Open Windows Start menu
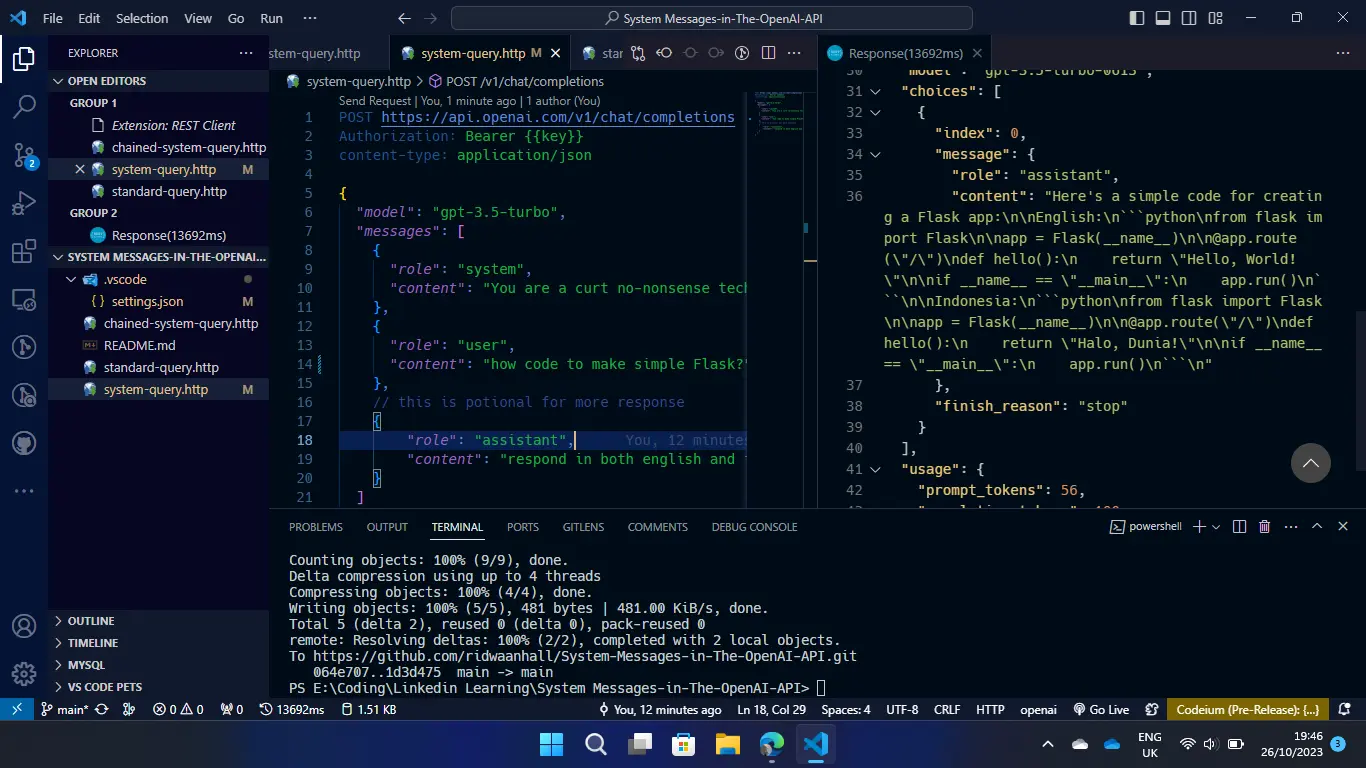Image resolution: width=1366 pixels, height=768 pixels. point(551,744)
